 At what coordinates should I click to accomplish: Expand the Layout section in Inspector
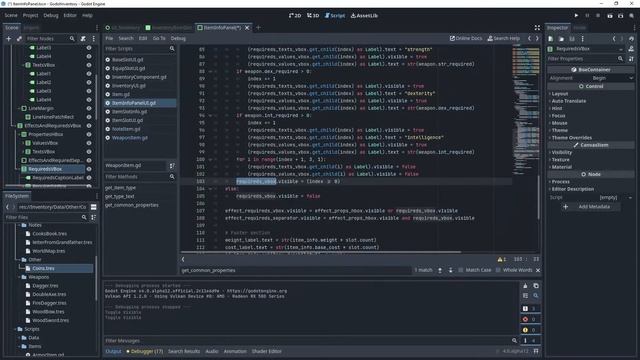click(560, 93)
